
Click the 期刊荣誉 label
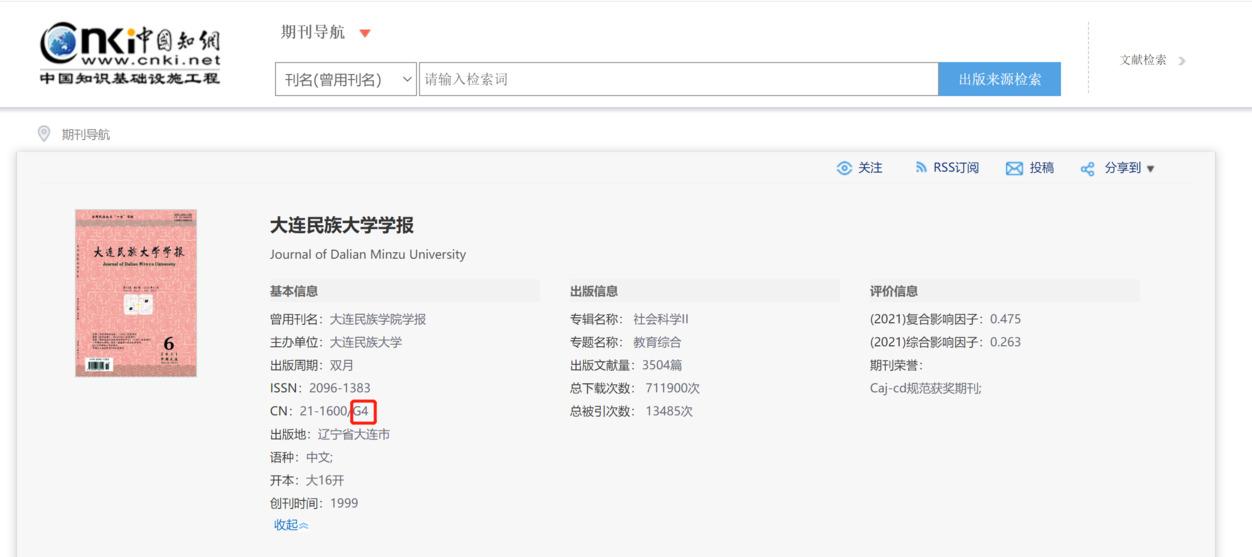[897, 365]
